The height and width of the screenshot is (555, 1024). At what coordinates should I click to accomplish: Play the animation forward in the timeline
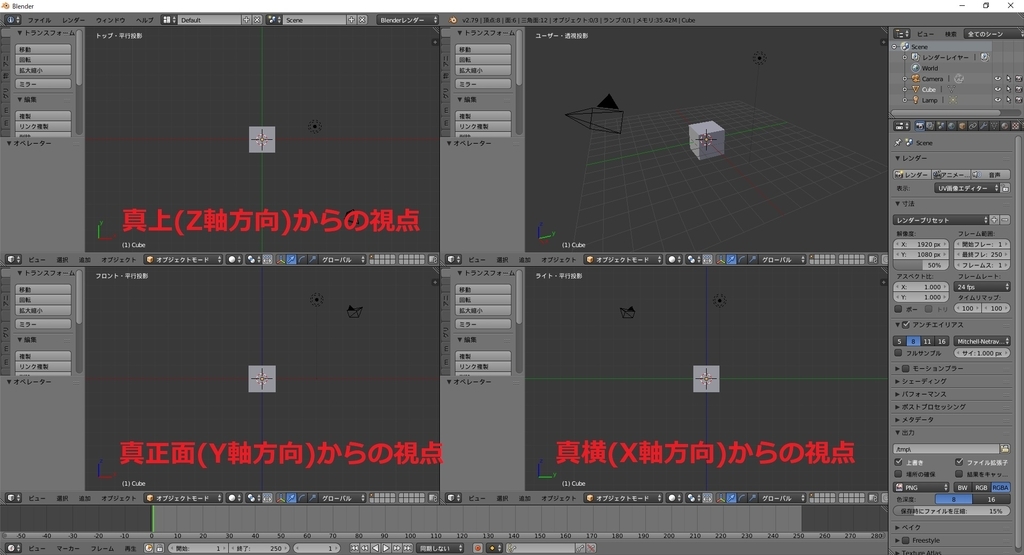coord(386,548)
